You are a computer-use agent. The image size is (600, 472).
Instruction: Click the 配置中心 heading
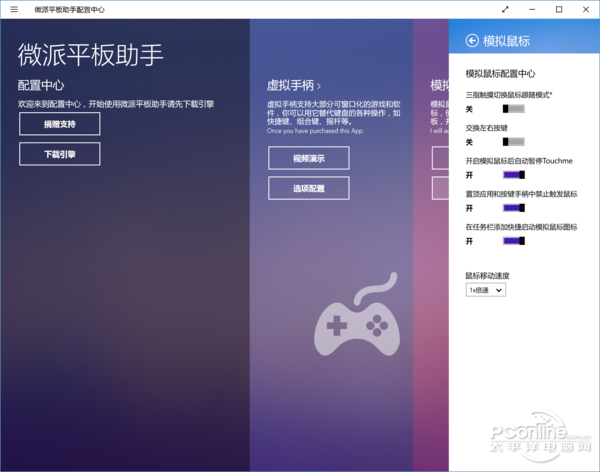41,85
